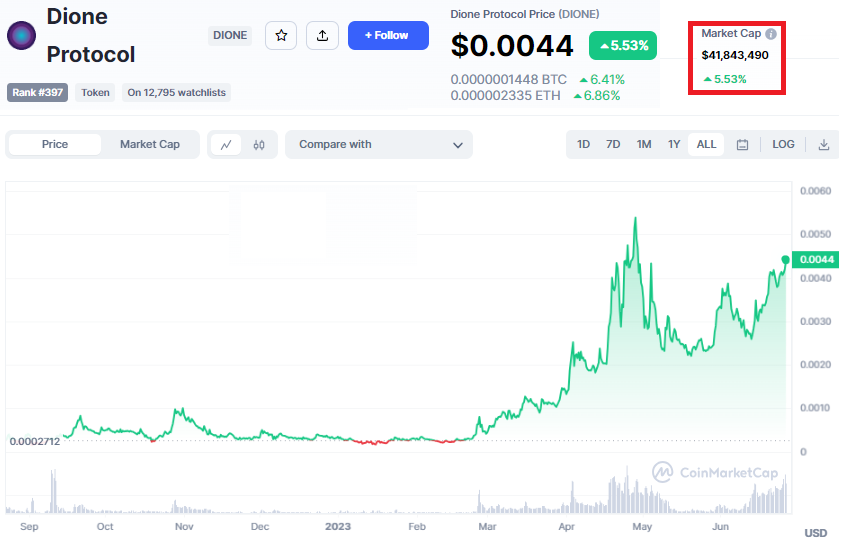
Task: Click the market cap 5.53% change text
Action: 725,79
